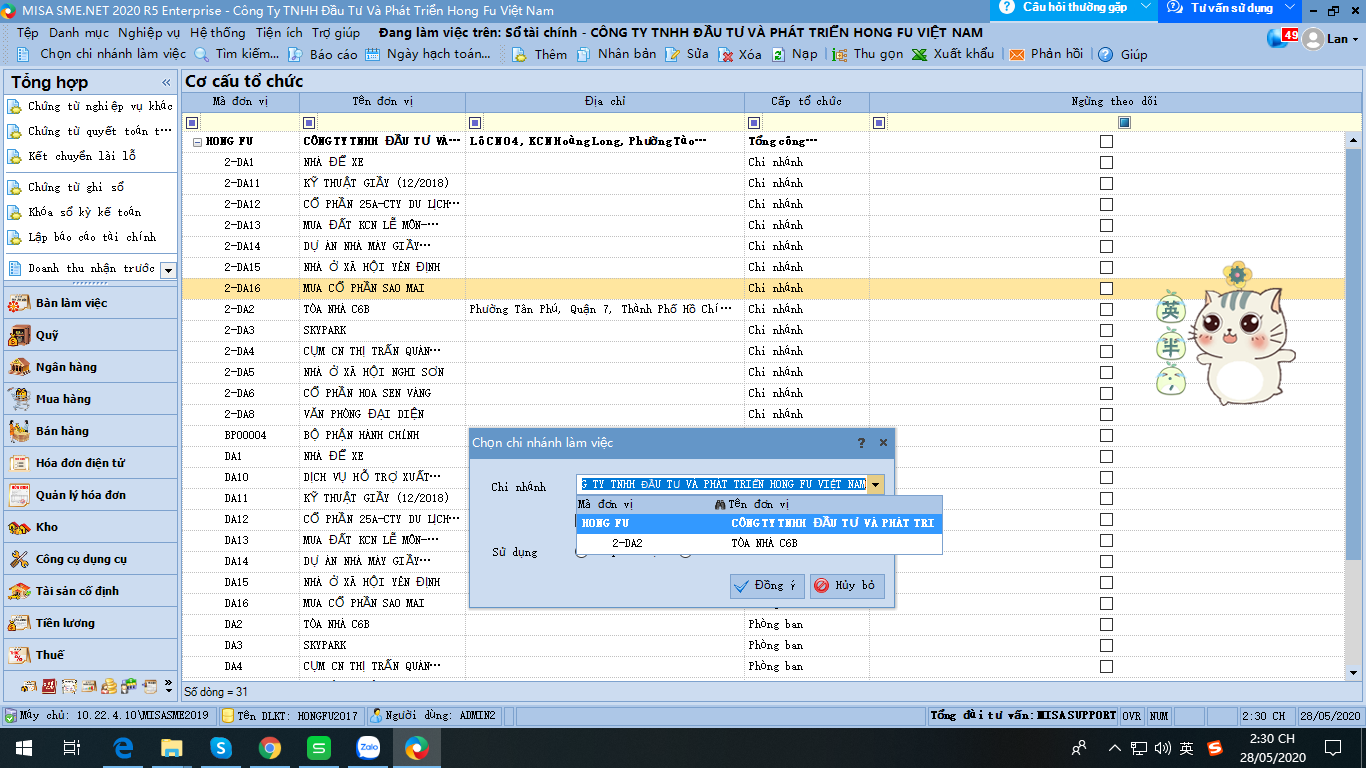Click the Nạp reload icon
This screenshot has height=768, width=1366.
click(779, 55)
